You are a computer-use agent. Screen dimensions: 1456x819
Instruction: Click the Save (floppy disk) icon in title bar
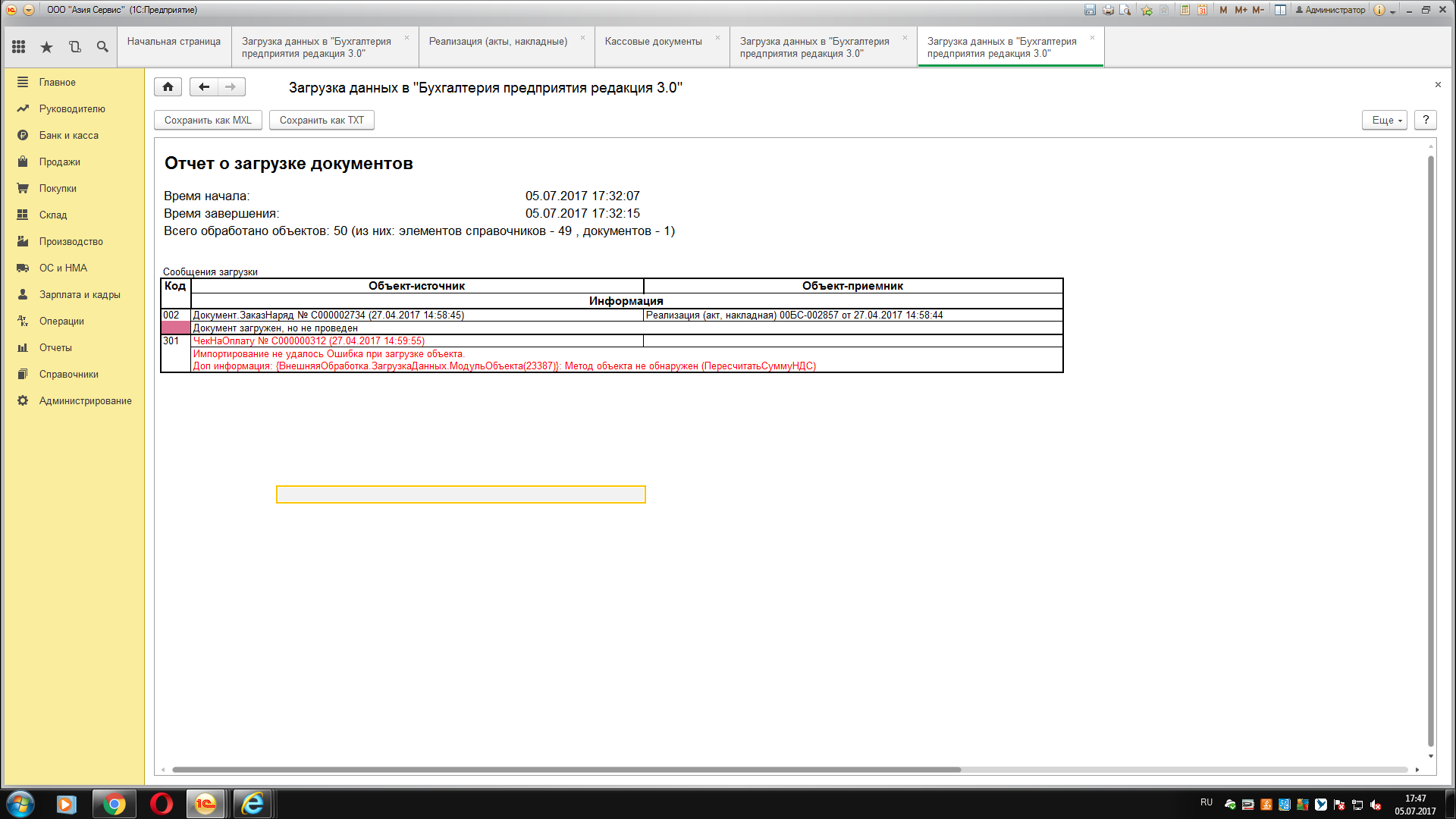pos(1090,10)
